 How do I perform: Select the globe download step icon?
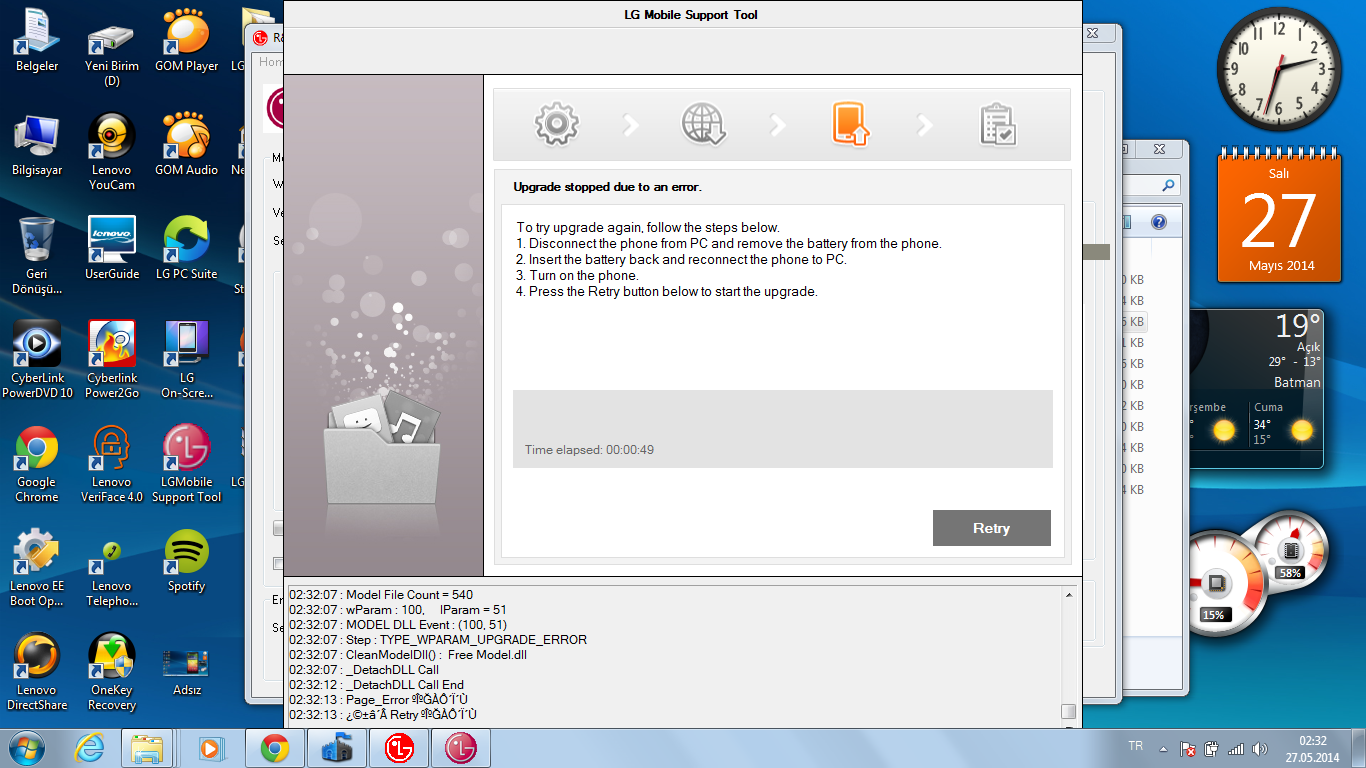pos(704,124)
